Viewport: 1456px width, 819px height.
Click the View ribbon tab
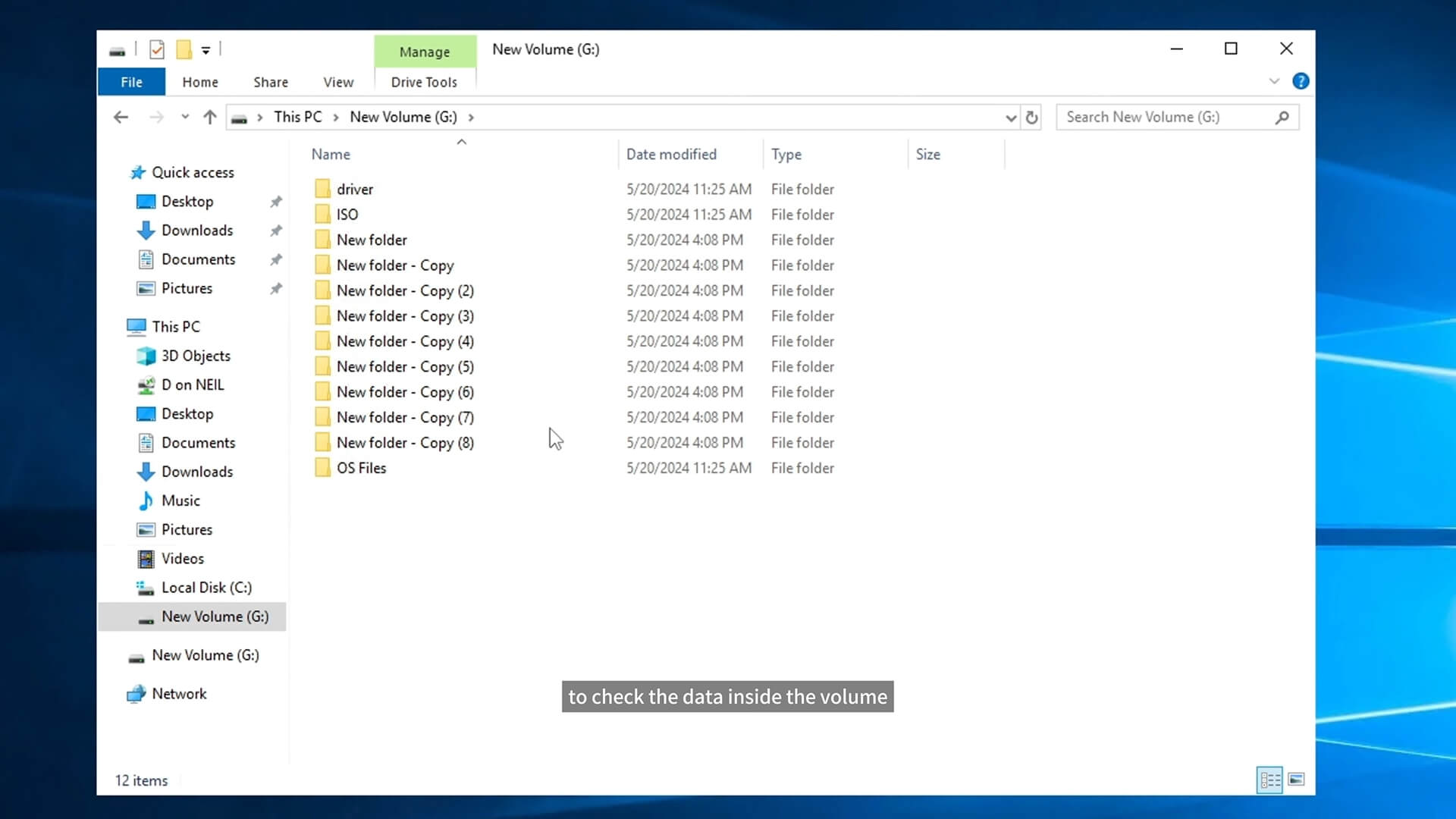point(339,82)
